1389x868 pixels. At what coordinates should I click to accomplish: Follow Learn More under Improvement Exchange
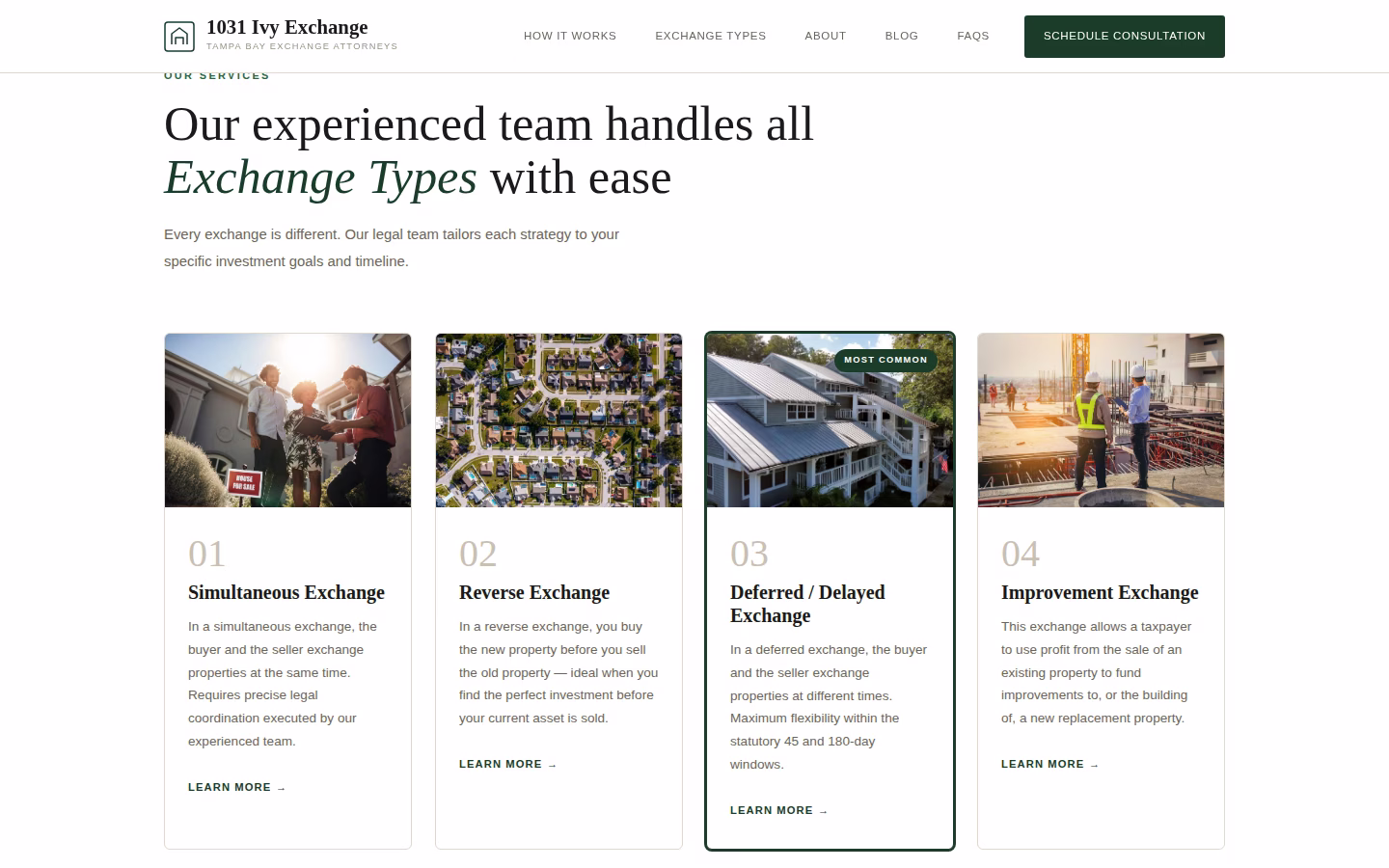click(x=1049, y=764)
